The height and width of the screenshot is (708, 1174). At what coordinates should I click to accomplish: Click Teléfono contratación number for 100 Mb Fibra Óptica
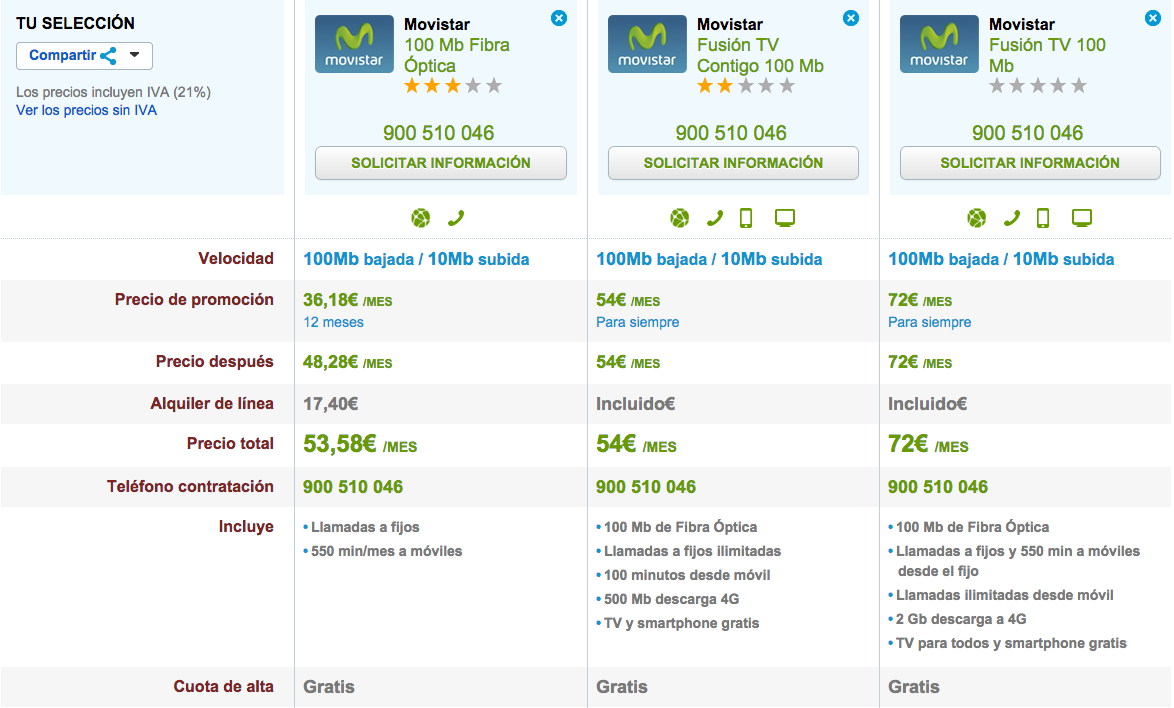tap(353, 486)
